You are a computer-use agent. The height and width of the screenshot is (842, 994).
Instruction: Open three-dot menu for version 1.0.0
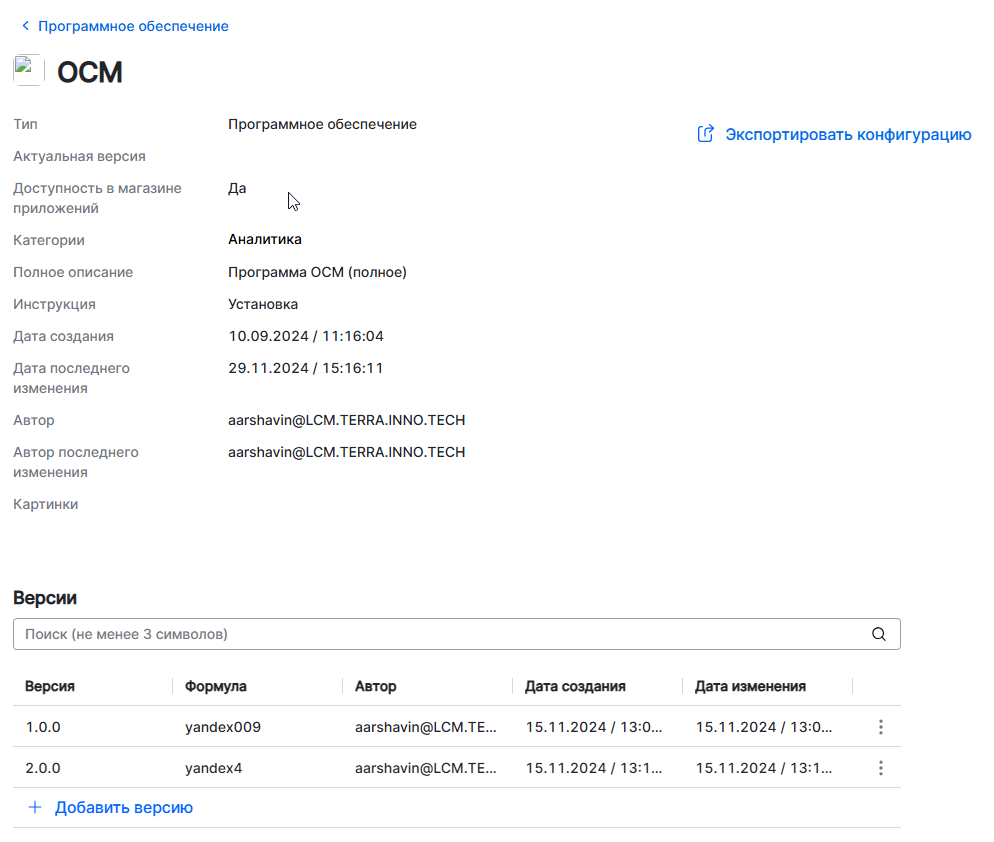(x=880, y=727)
